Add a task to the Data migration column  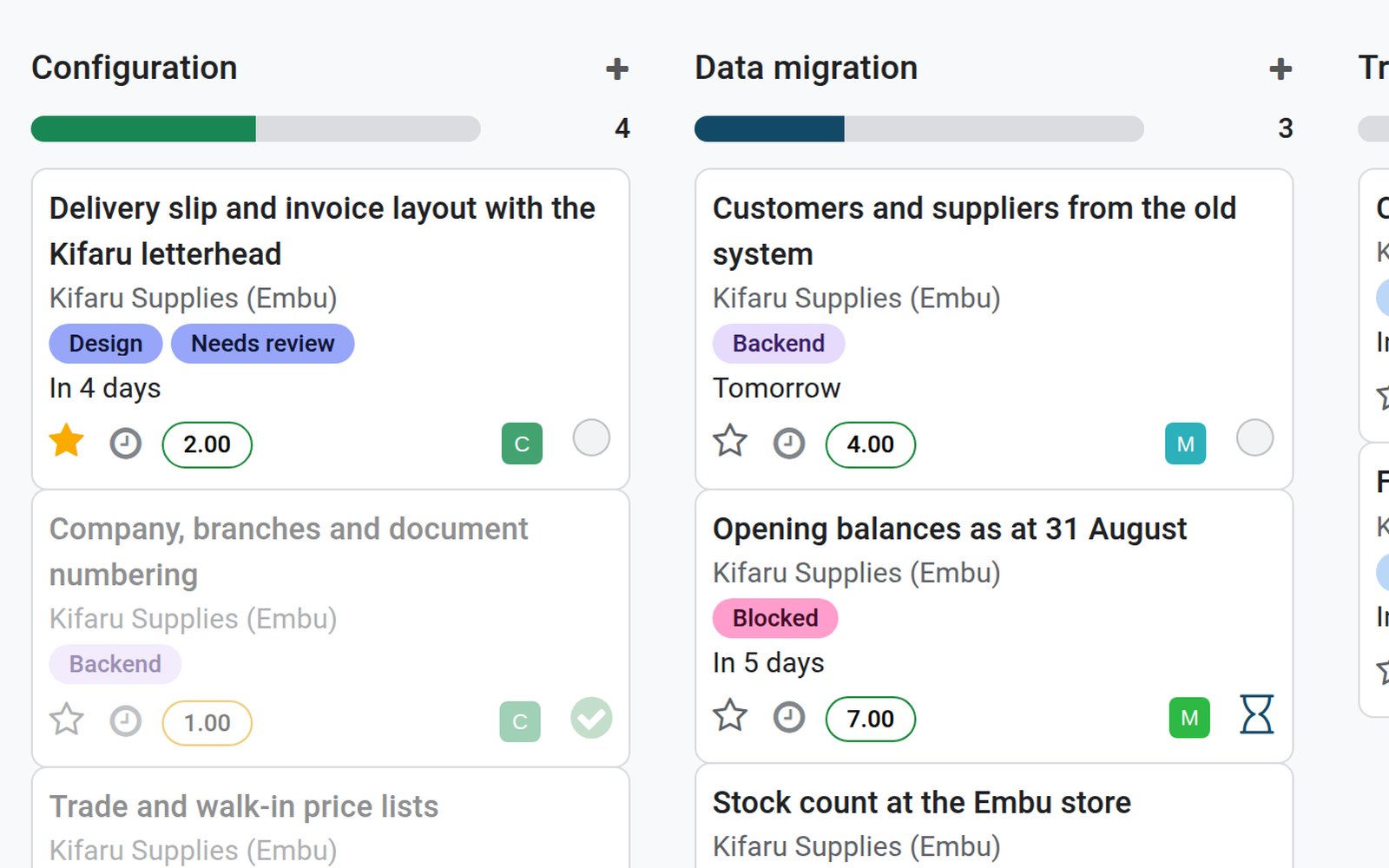pyautogui.click(x=1280, y=69)
